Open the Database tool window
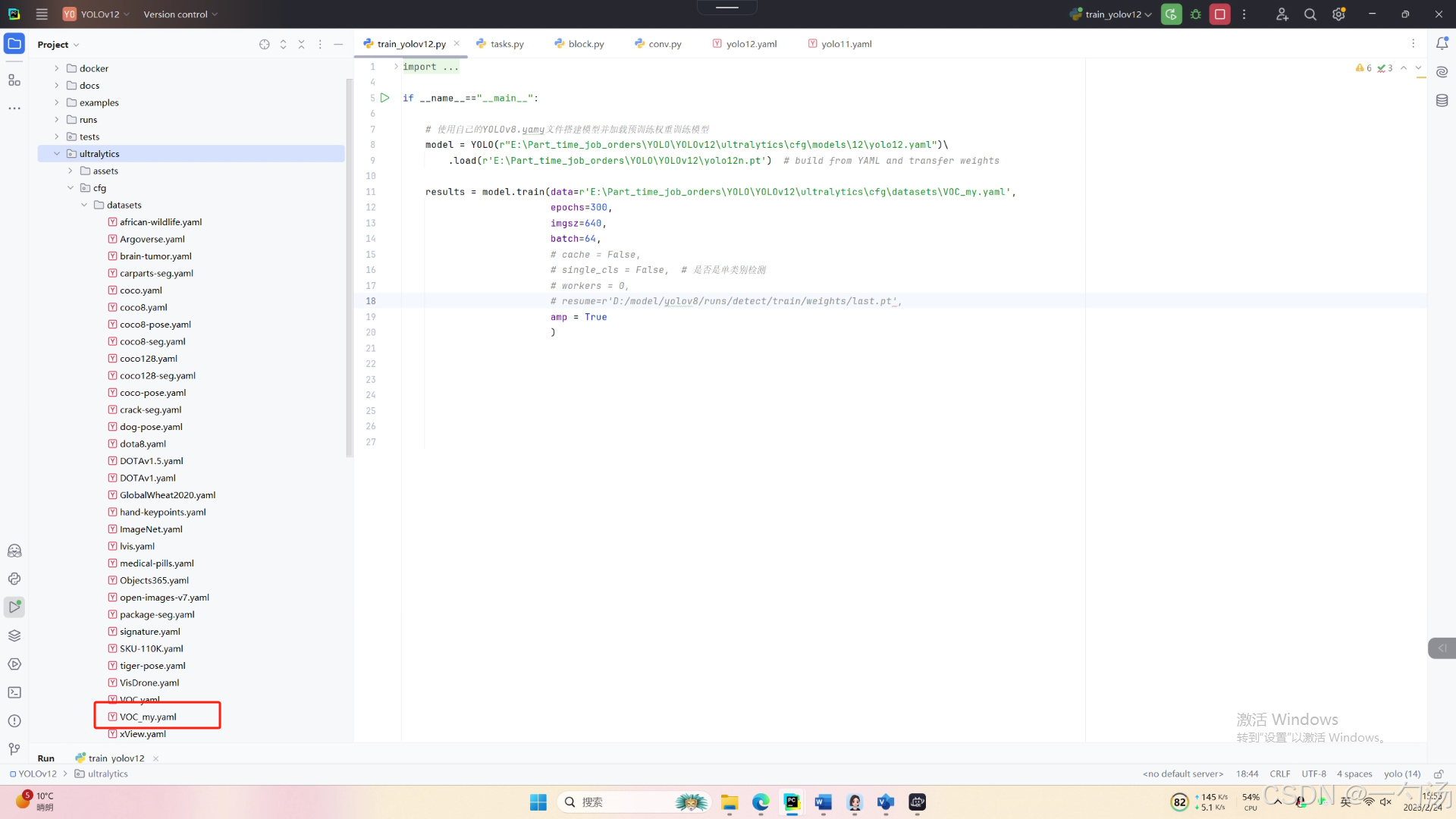Image resolution: width=1456 pixels, height=819 pixels. (1442, 101)
